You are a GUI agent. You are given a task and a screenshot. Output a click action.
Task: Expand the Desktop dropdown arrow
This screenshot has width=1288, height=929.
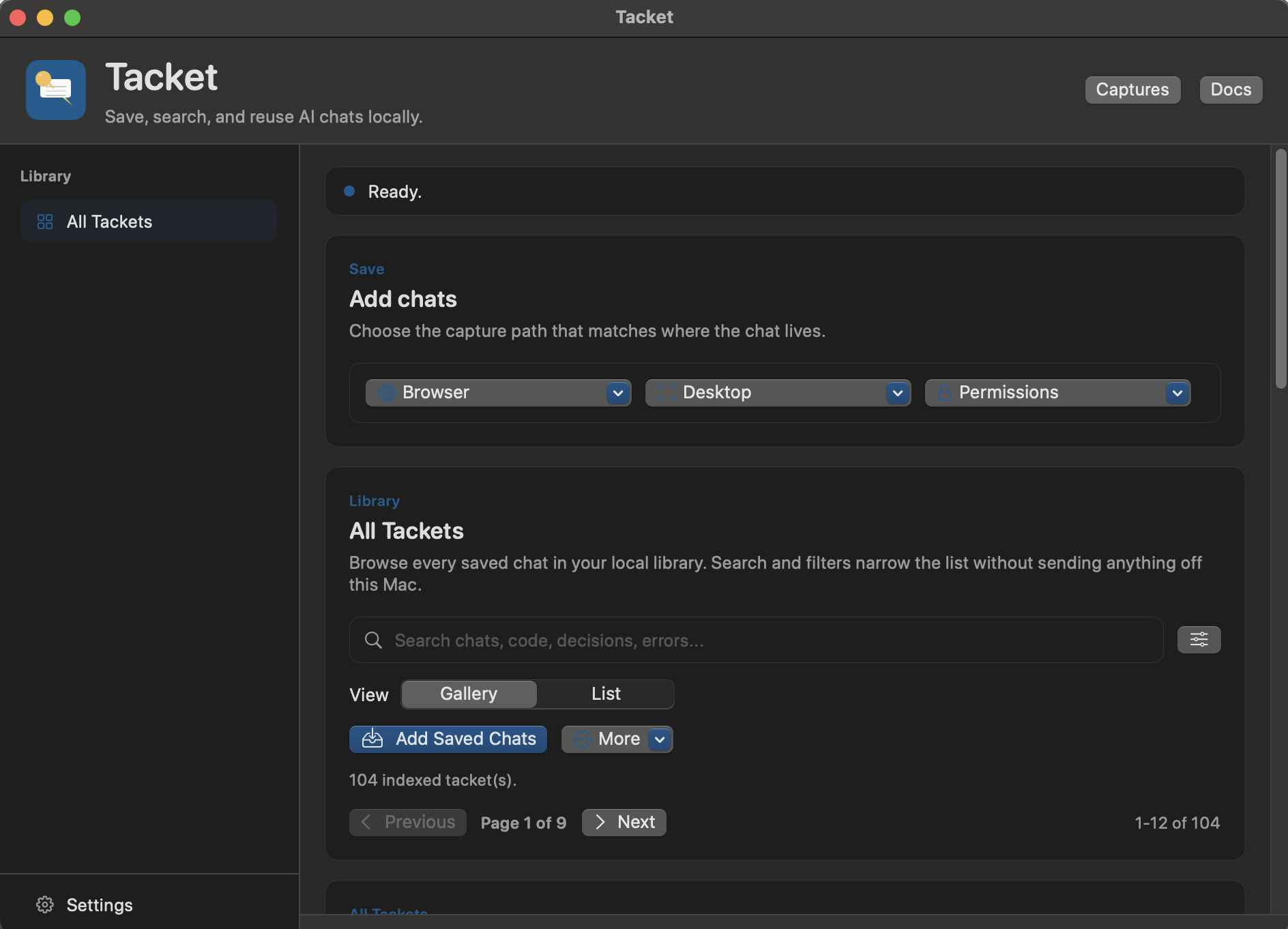[897, 393]
